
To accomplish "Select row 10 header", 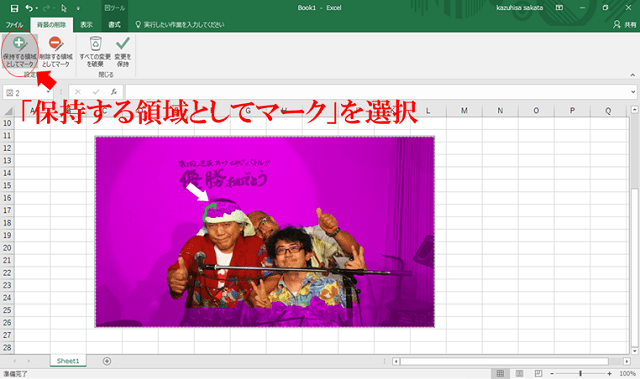I will coord(7,123).
